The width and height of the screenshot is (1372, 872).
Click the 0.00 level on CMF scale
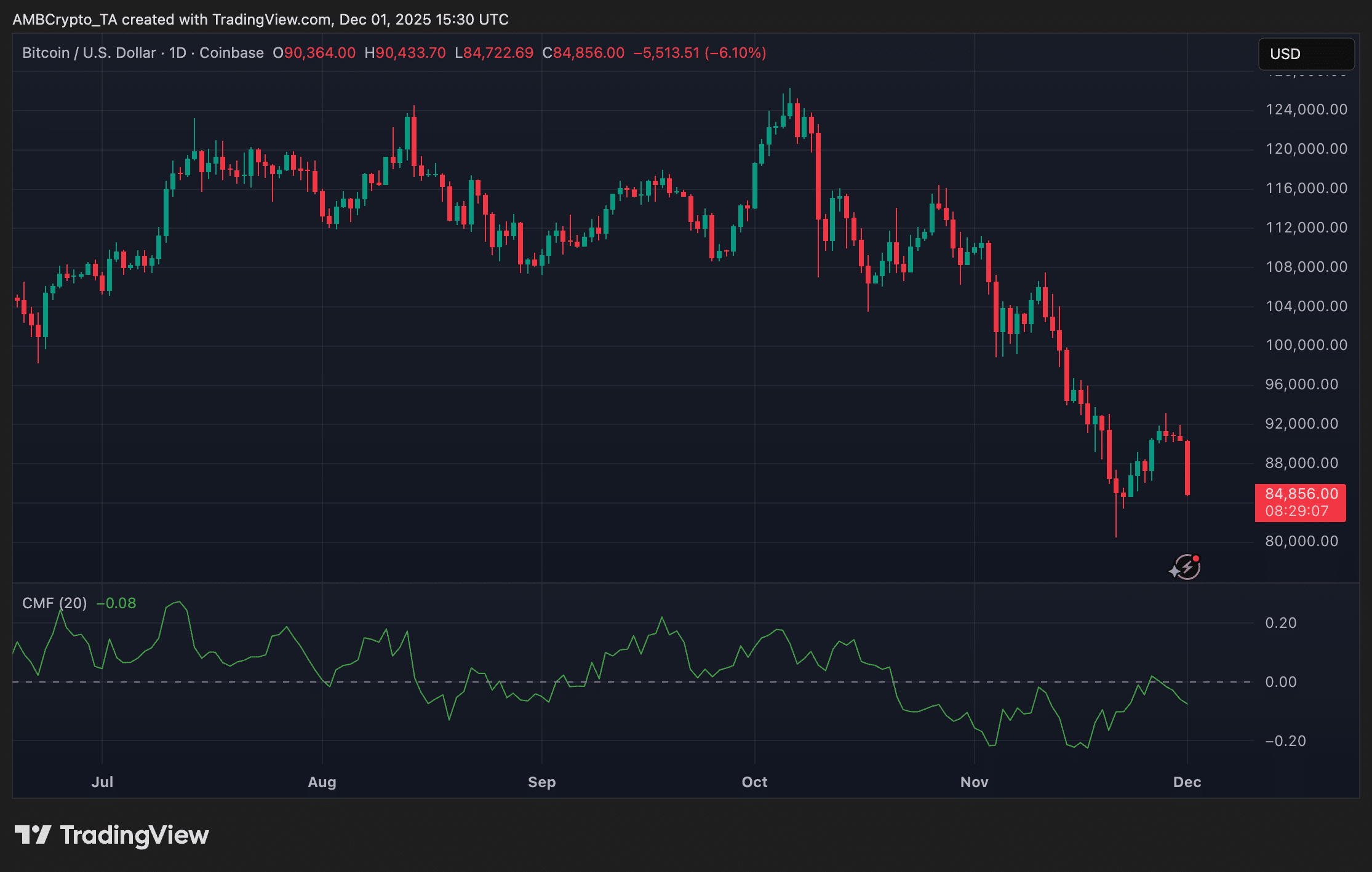(1280, 682)
